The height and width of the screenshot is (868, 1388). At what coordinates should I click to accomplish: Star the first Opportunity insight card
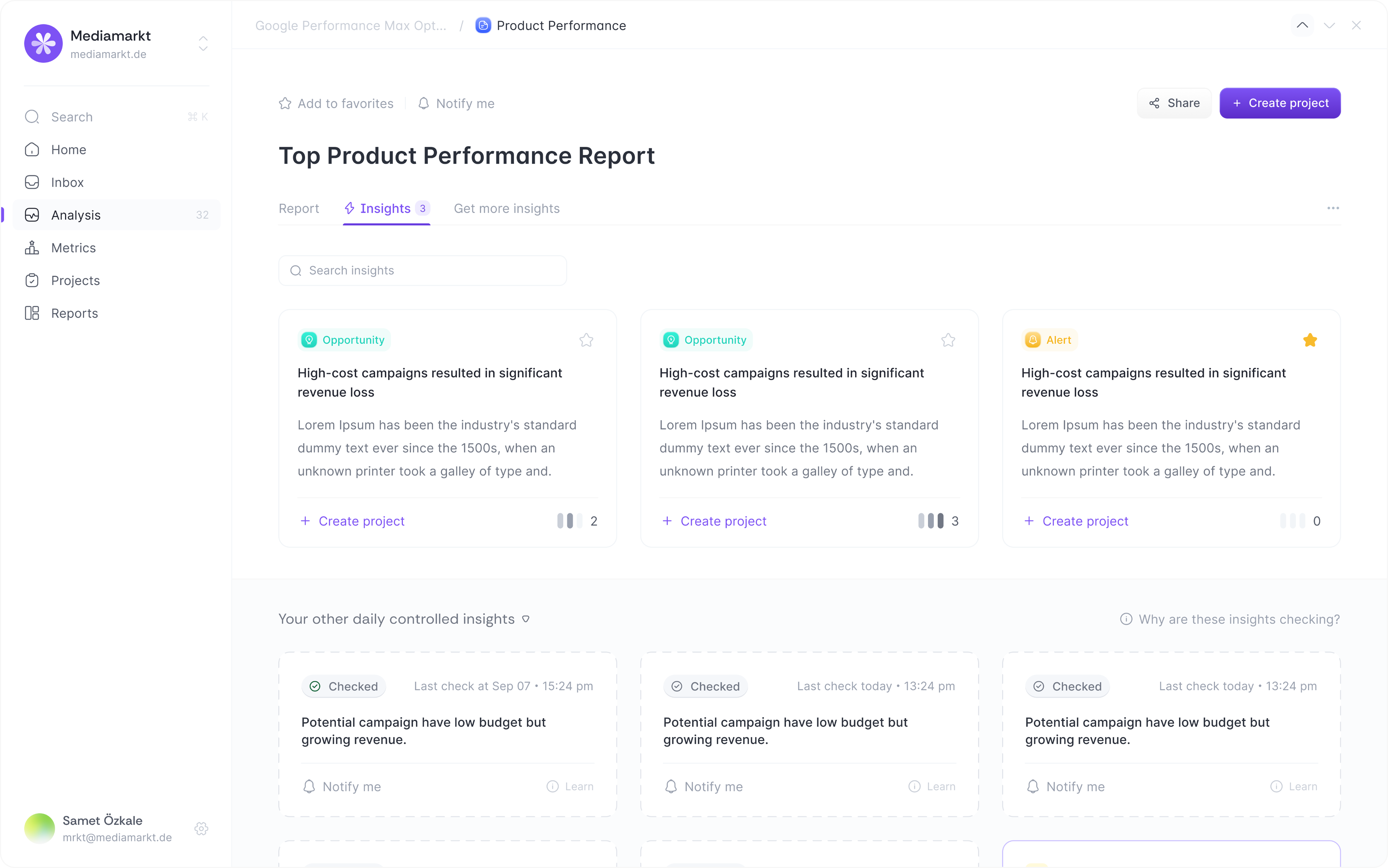pyautogui.click(x=586, y=340)
